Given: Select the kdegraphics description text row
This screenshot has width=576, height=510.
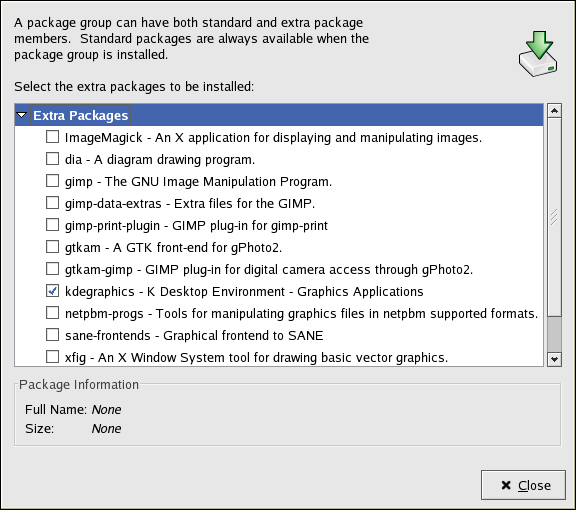Looking at the screenshot, I should point(244,291).
